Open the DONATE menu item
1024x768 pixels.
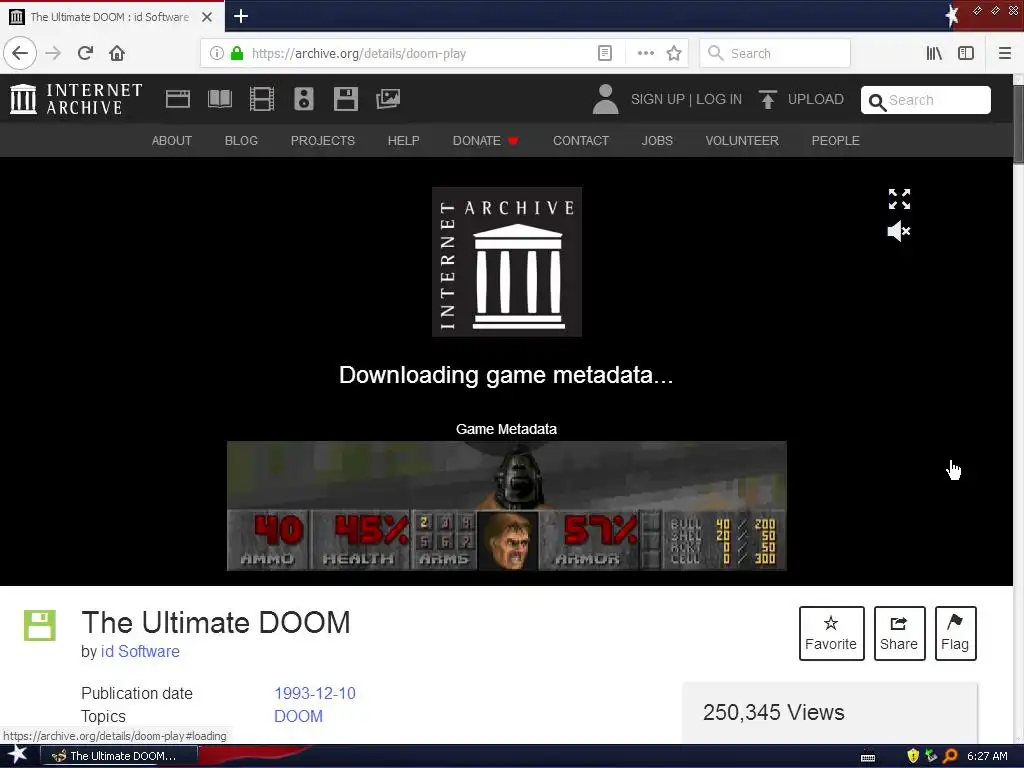click(485, 140)
